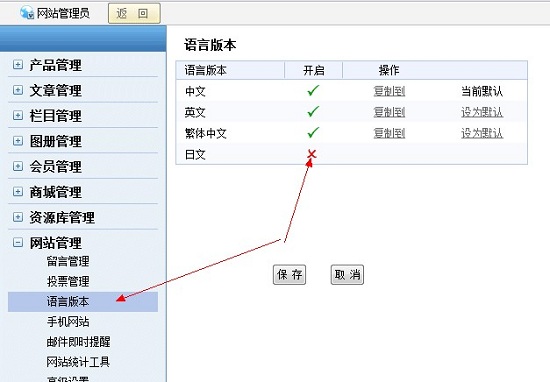Image resolution: width=550 pixels, height=382 pixels.
Task: Expand the 图册管理 section
Action: click(18, 141)
